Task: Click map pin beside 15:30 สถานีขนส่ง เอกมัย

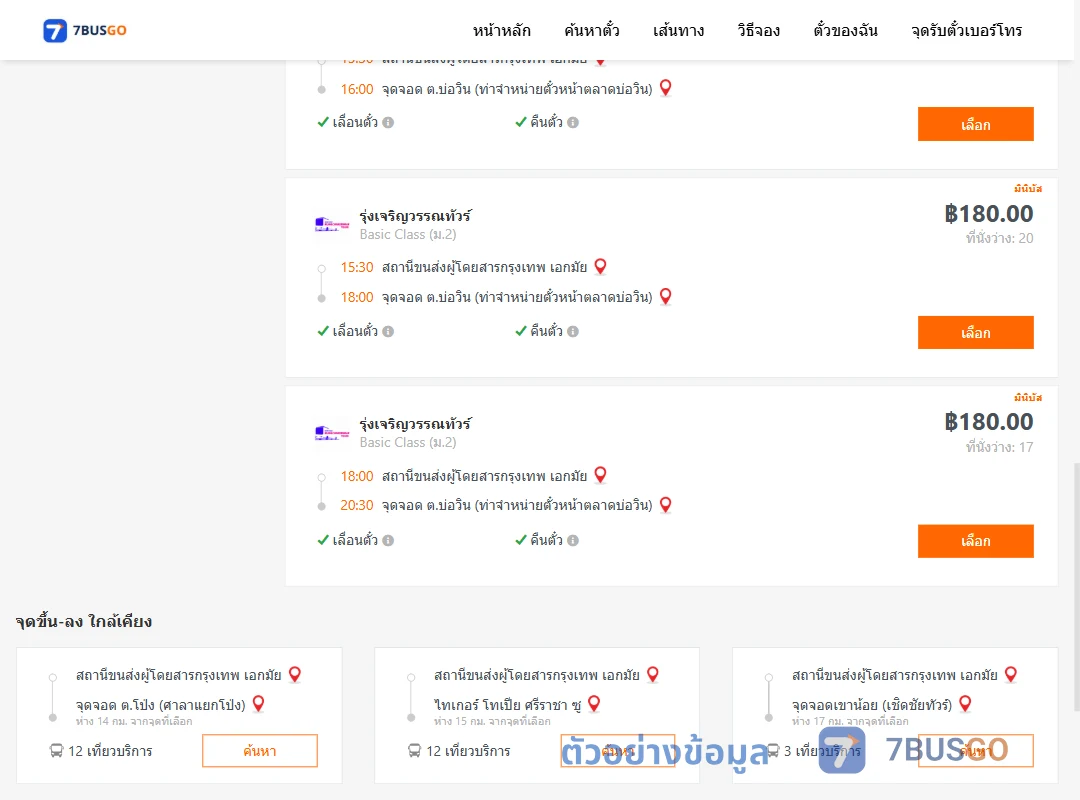Action: coord(600,266)
